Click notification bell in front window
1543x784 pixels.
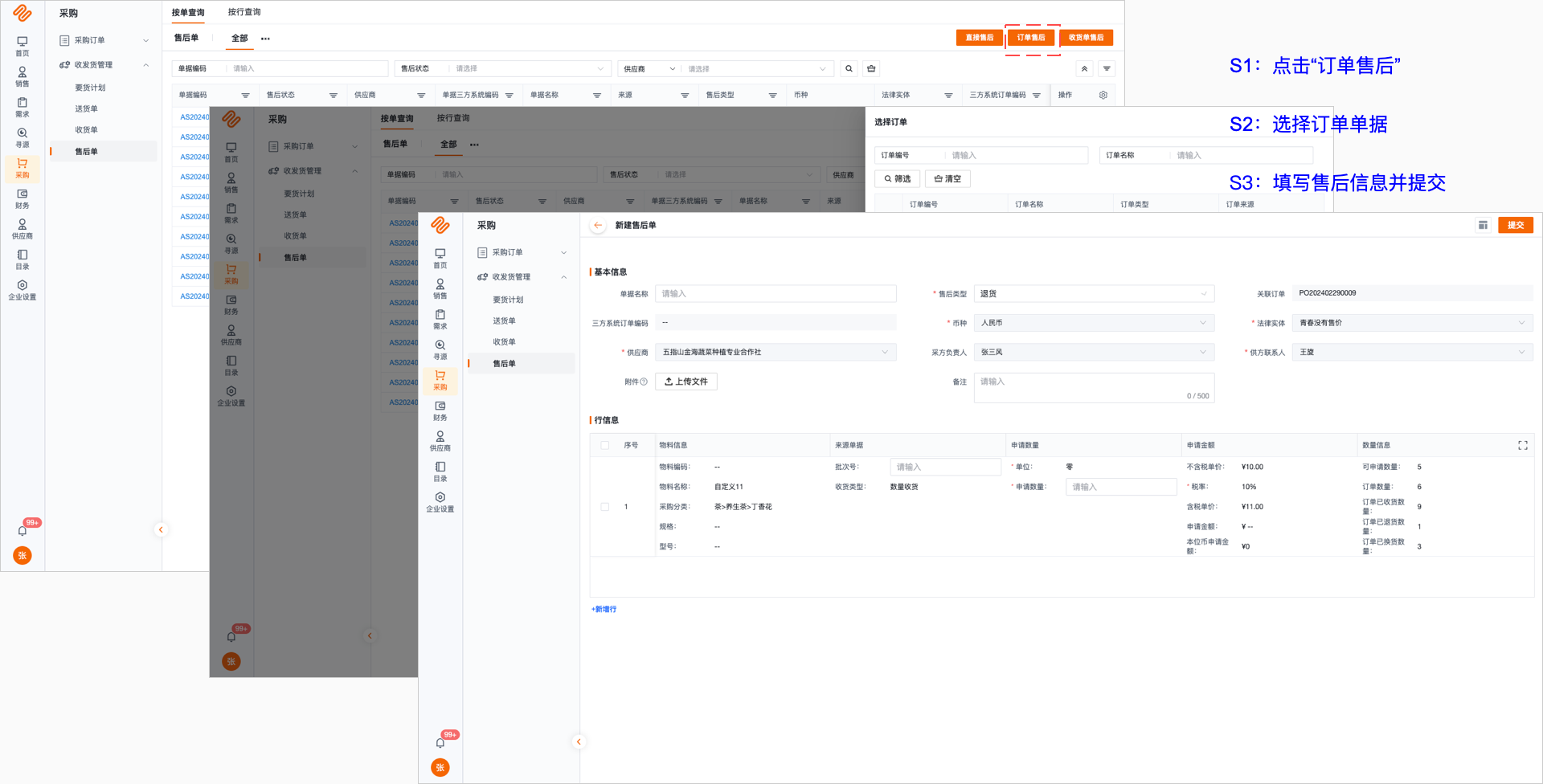[x=440, y=743]
